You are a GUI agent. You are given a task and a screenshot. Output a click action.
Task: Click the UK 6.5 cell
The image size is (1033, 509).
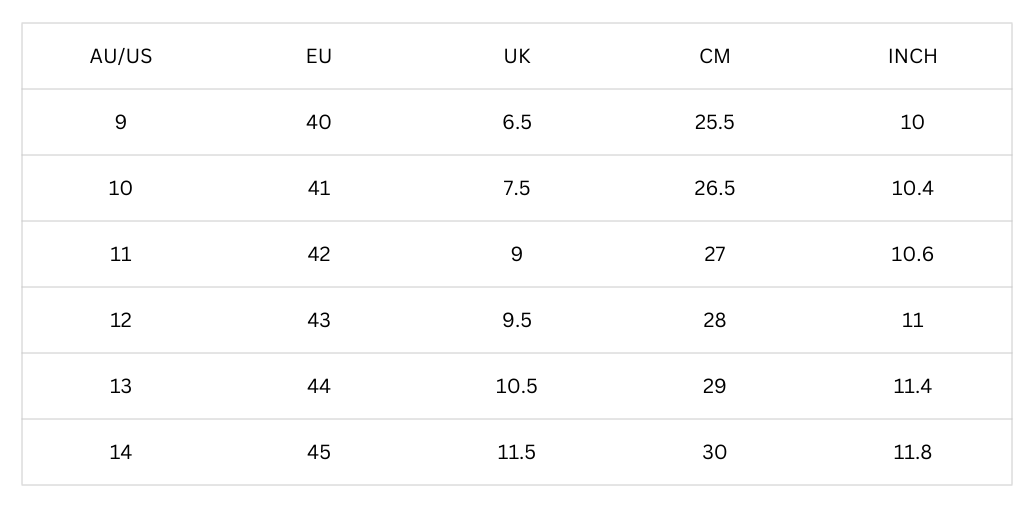516,122
